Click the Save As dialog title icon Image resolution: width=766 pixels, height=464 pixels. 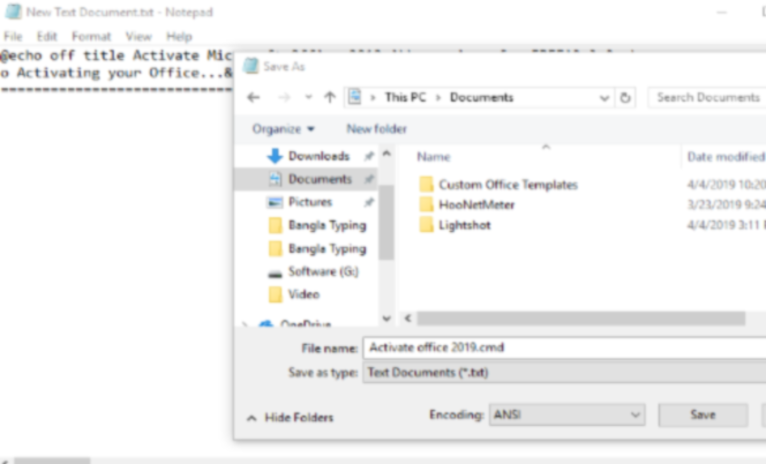251,66
